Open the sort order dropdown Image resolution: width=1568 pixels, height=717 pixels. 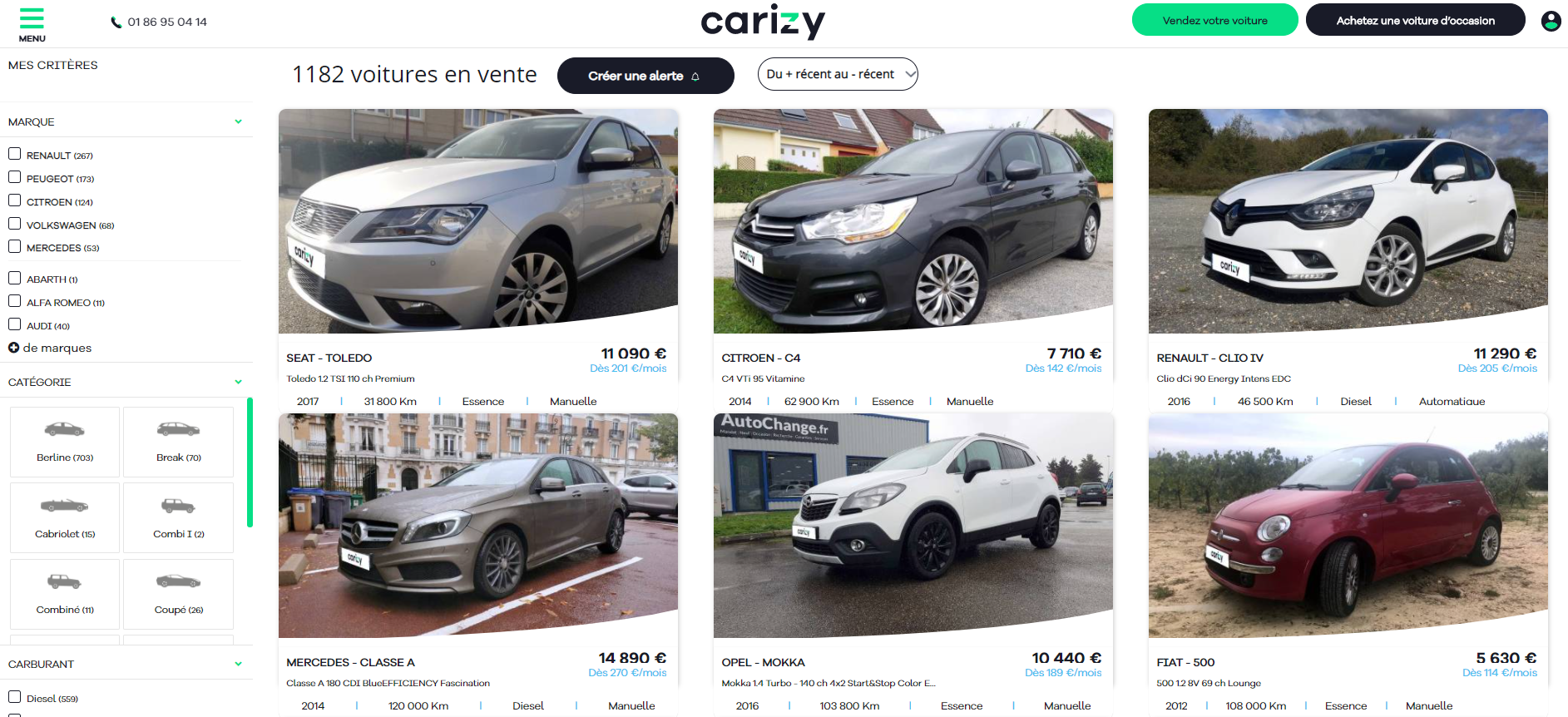point(838,74)
